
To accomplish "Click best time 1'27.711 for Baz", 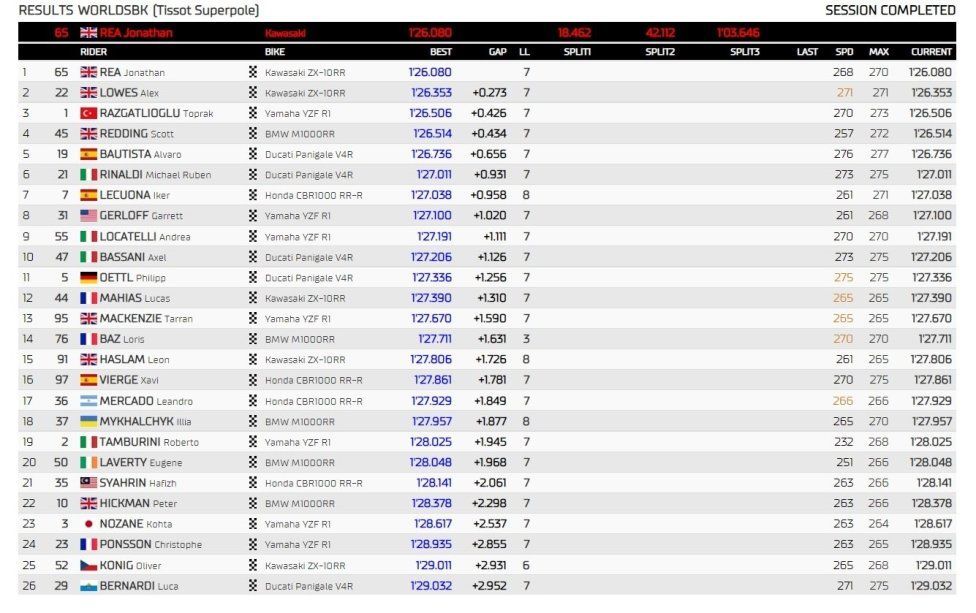I will coord(434,339).
